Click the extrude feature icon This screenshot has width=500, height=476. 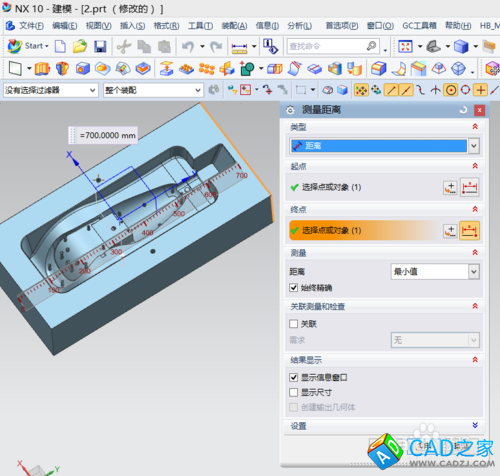point(42,69)
